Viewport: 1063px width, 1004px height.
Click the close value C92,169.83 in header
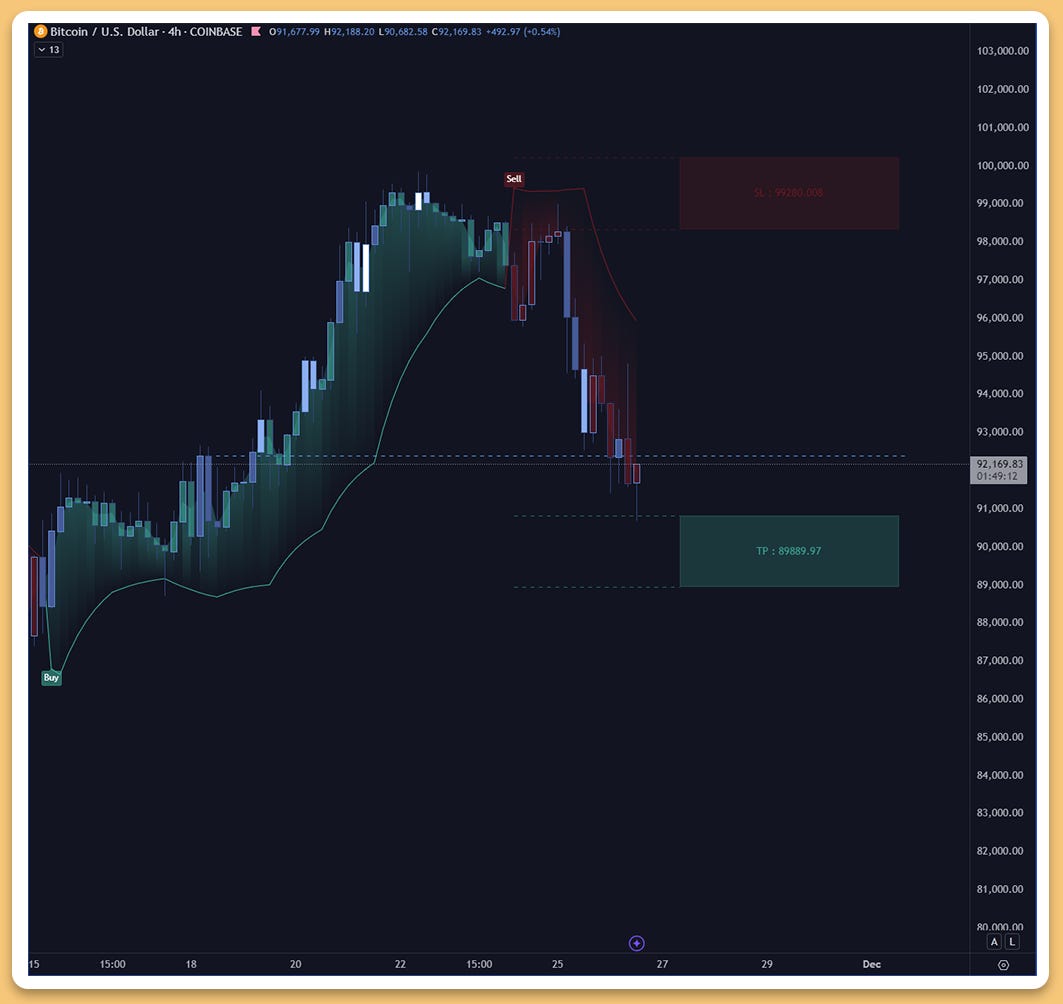457,32
